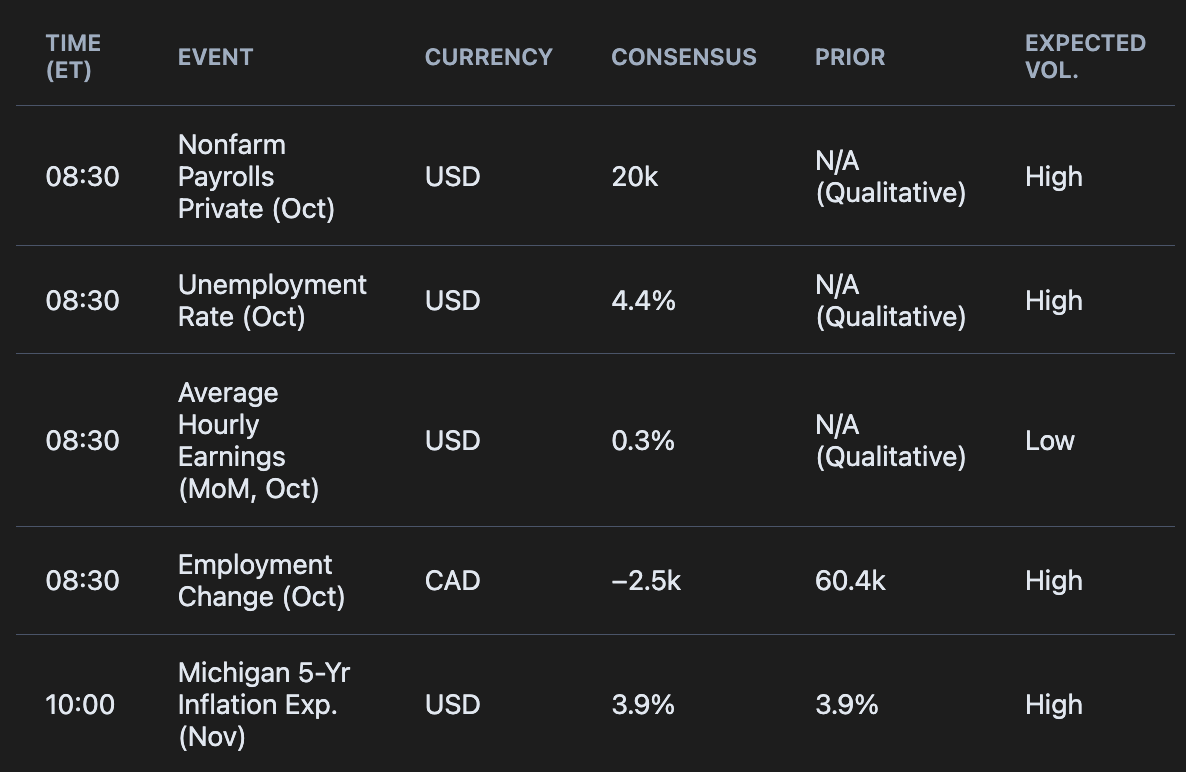Click the −2.5k consensus value
This screenshot has height=772, width=1186.
coord(646,581)
